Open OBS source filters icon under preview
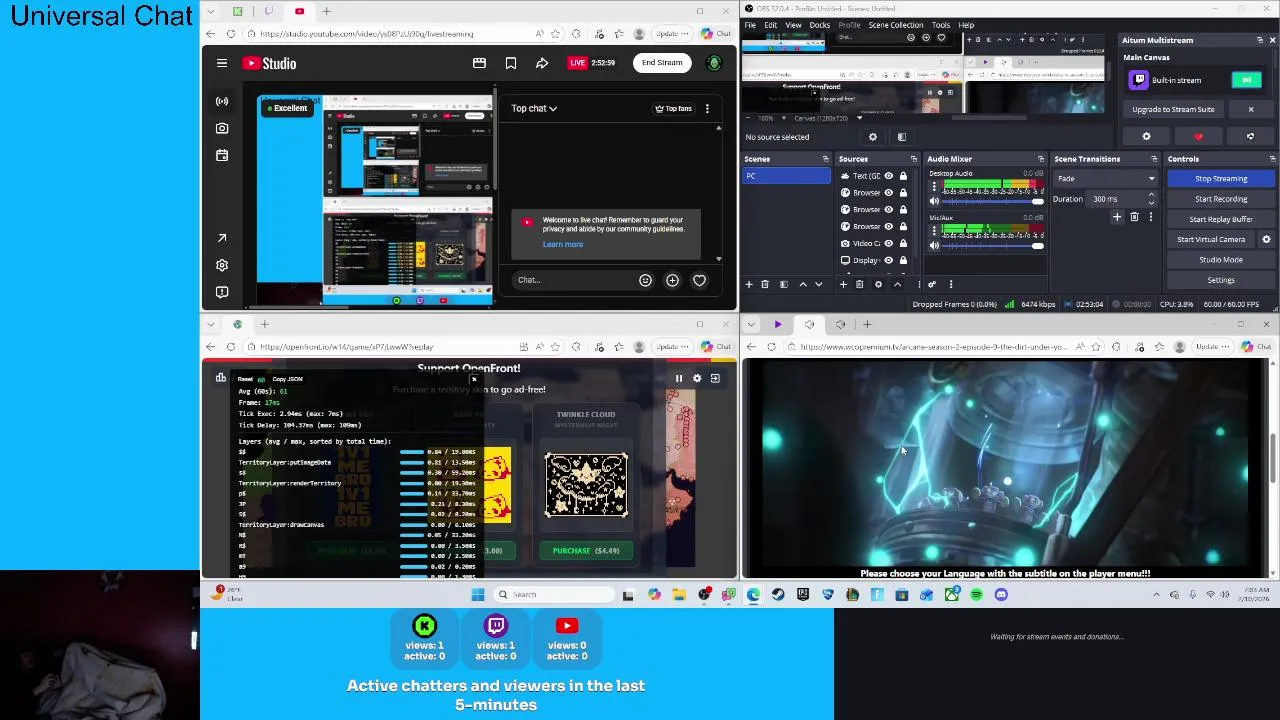The height and width of the screenshot is (720, 1280). [x=901, y=137]
